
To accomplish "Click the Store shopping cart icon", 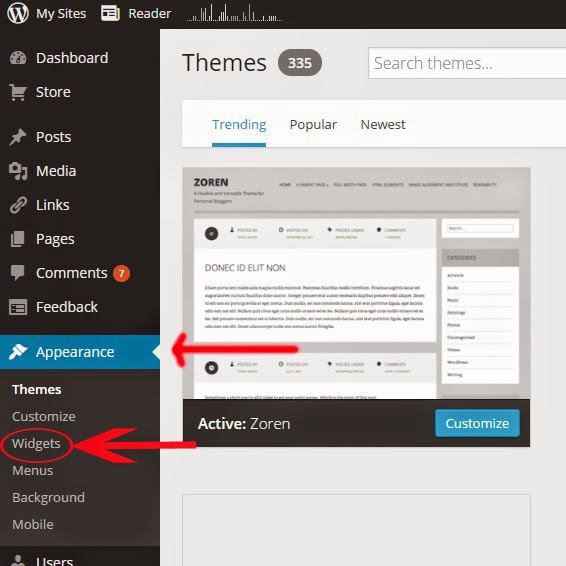I will [18, 92].
